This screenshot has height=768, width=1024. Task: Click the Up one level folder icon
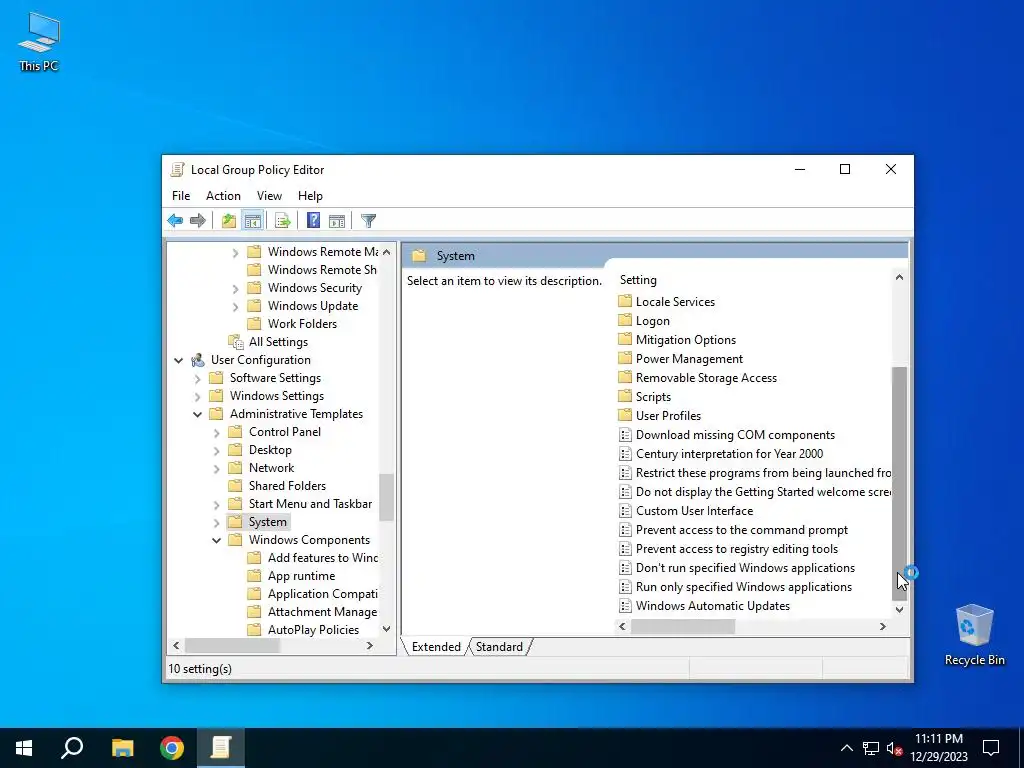coord(229,221)
